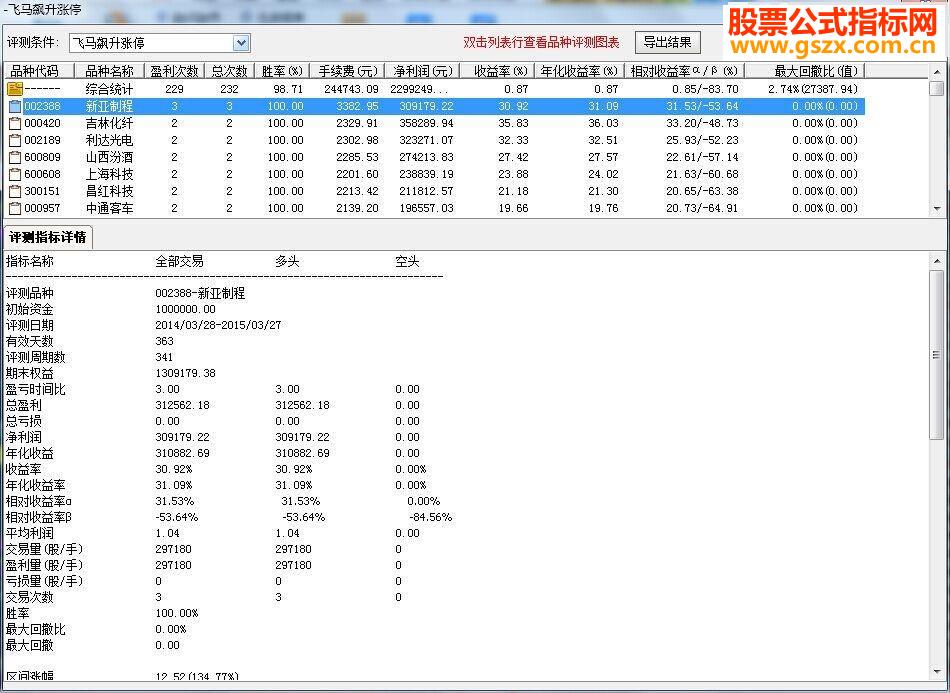950x693 pixels.
Task: Select the 上海科技 row
Action: pyautogui.click(x=435, y=174)
